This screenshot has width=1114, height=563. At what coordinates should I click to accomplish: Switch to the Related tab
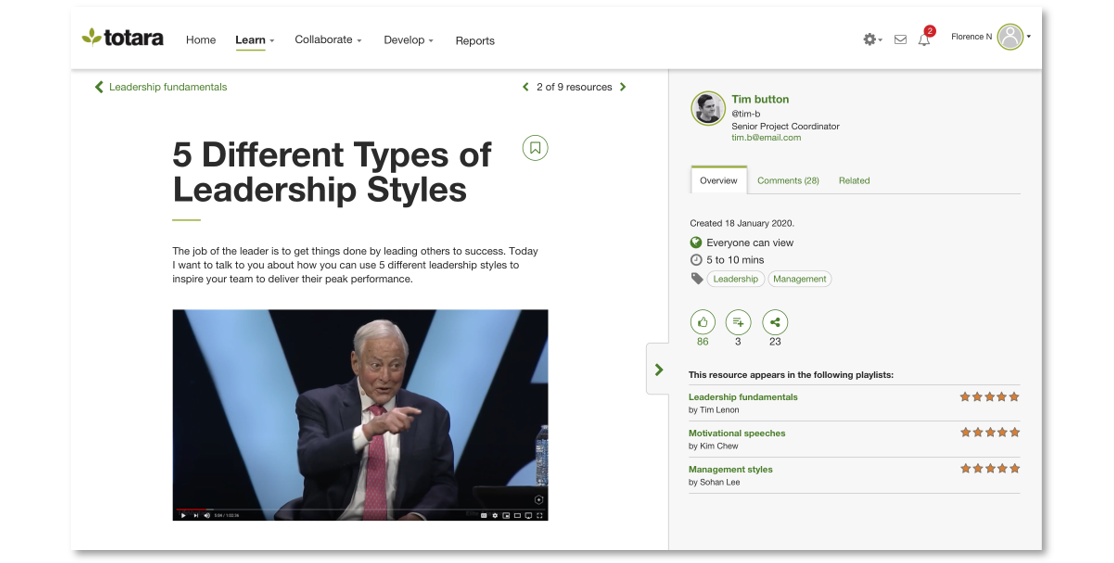tap(854, 181)
